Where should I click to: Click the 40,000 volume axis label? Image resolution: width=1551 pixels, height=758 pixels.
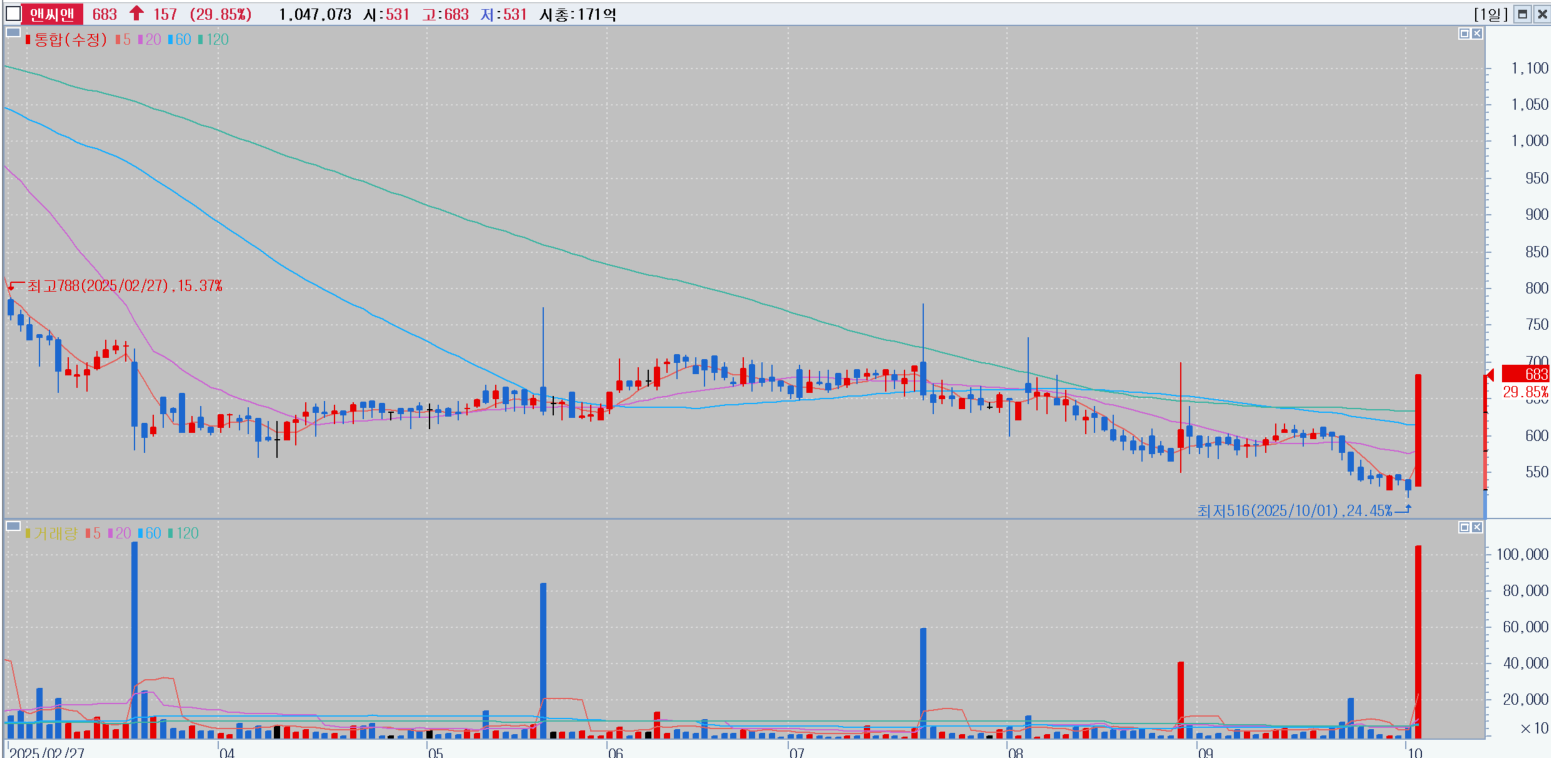pyautogui.click(x=1526, y=664)
